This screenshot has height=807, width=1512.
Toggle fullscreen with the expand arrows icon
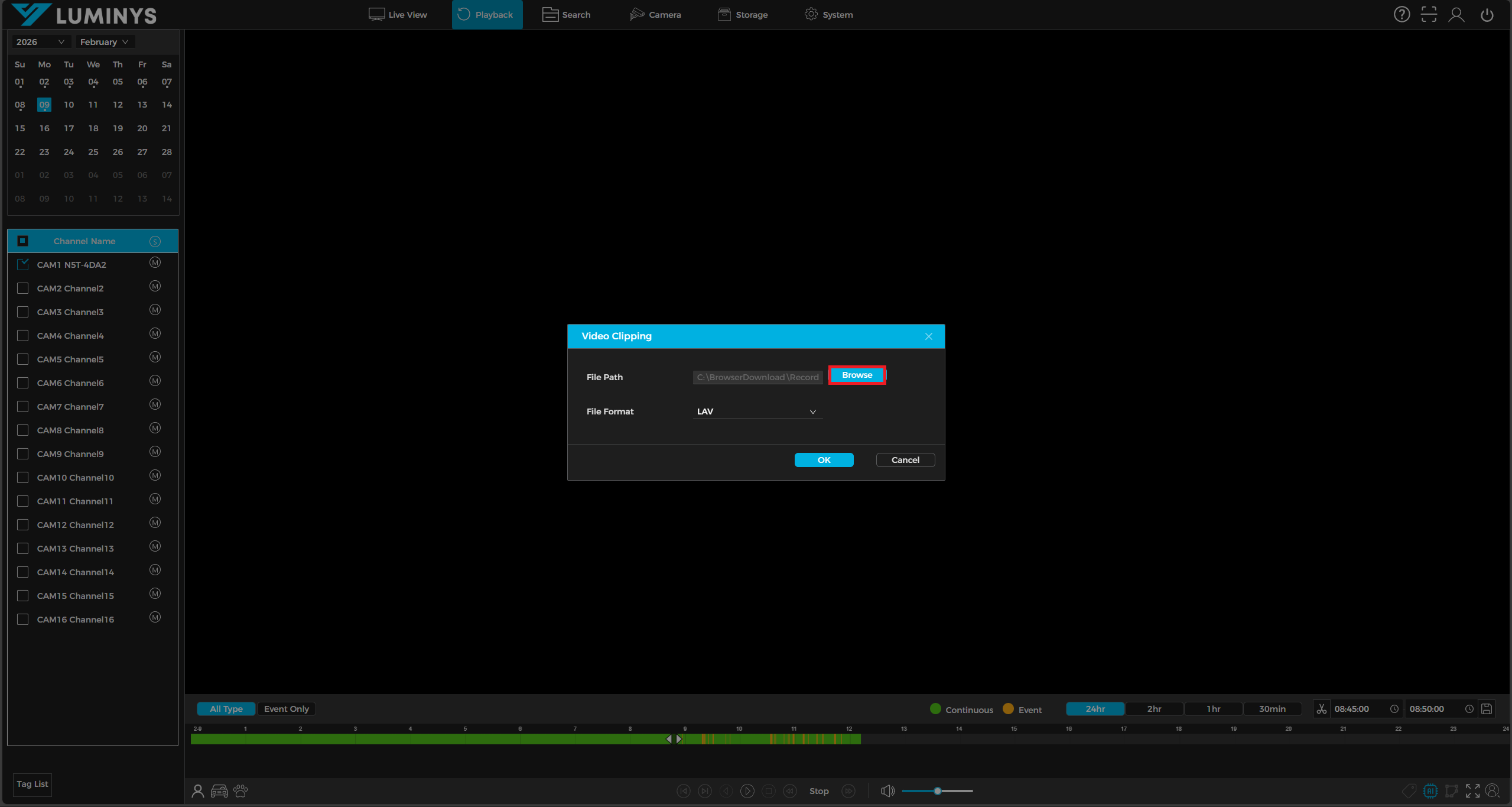[1472, 791]
